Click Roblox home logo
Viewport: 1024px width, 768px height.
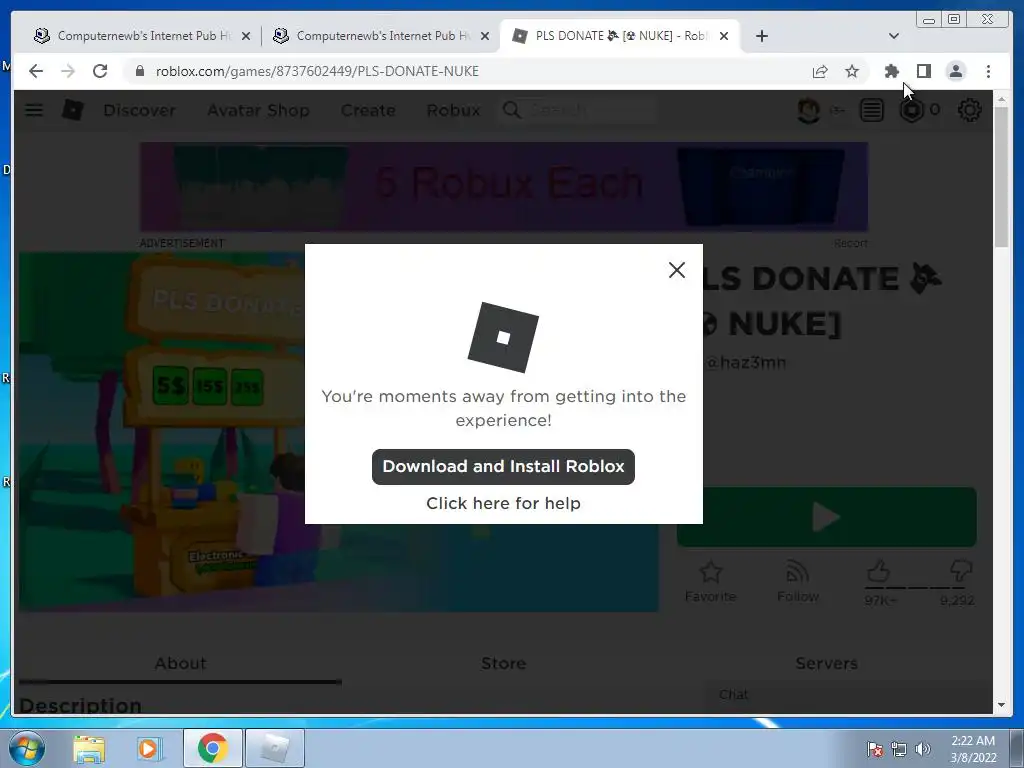pos(72,110)
